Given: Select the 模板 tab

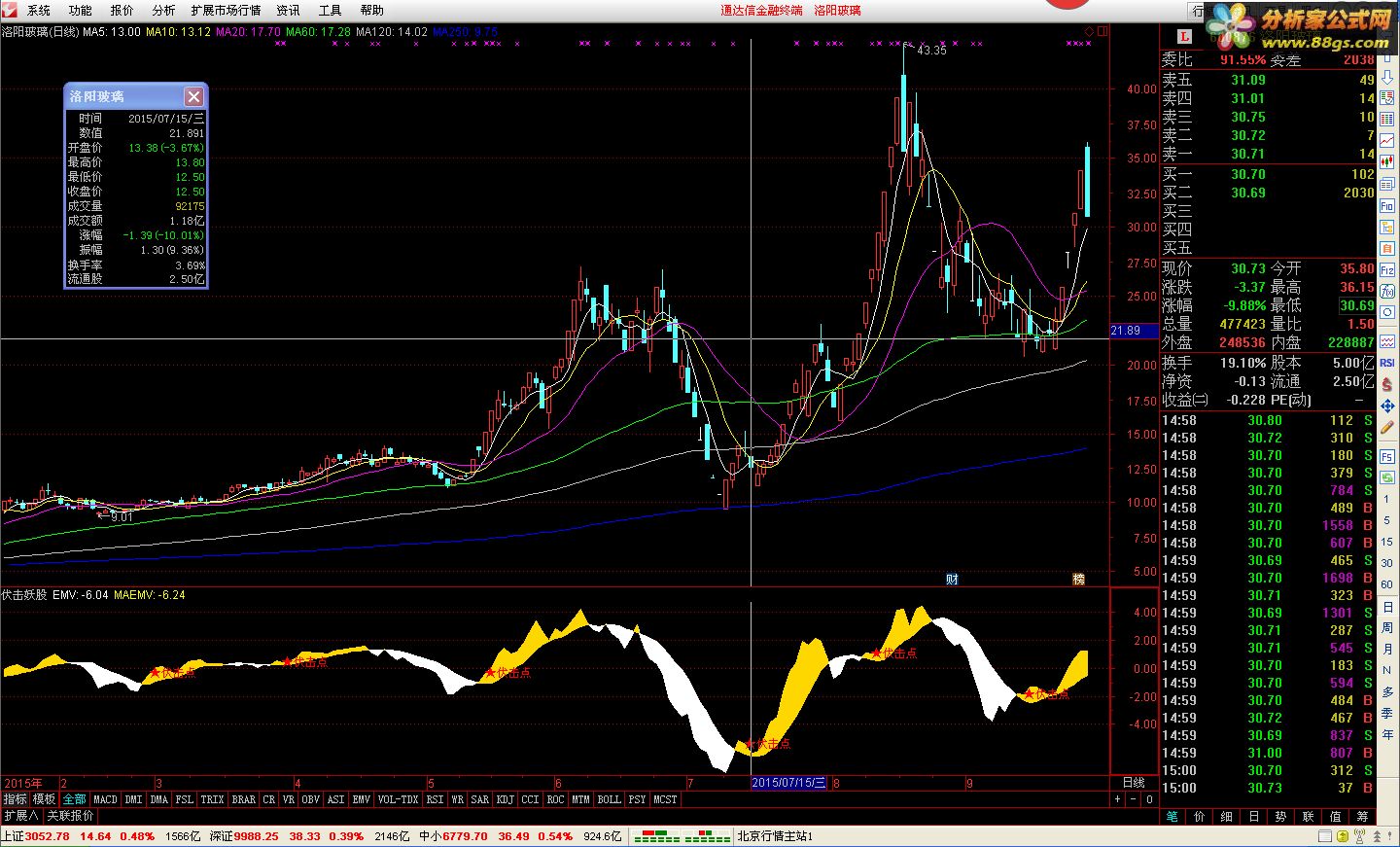Looking at the screenshot, I should (x=45, y=799).
